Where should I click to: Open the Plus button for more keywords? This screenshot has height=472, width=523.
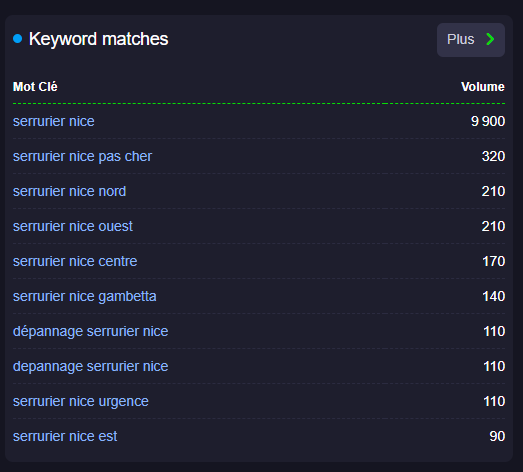[x=471, y=40]
